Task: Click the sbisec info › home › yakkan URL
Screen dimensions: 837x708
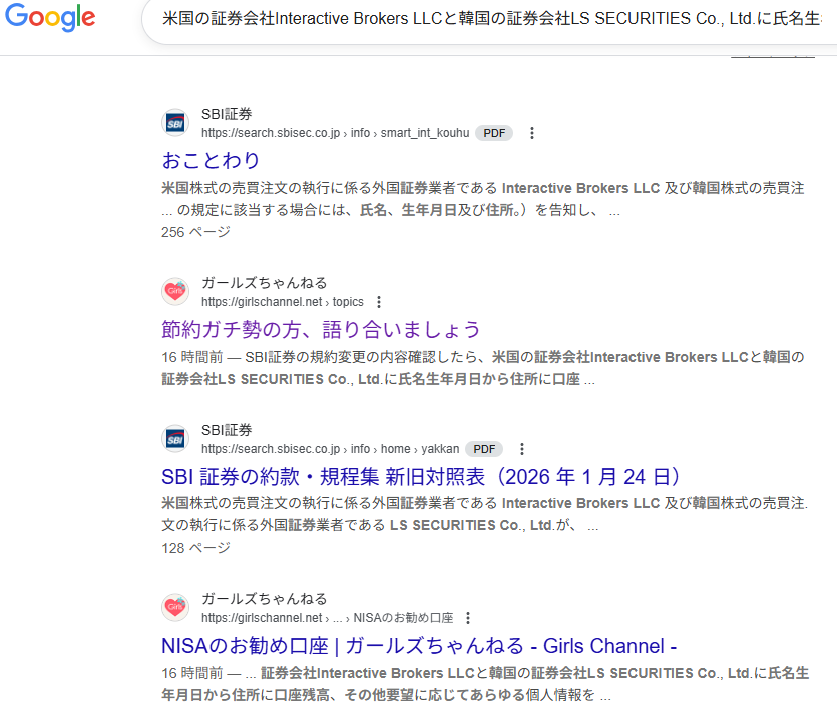Action: [x=330, y=449]
